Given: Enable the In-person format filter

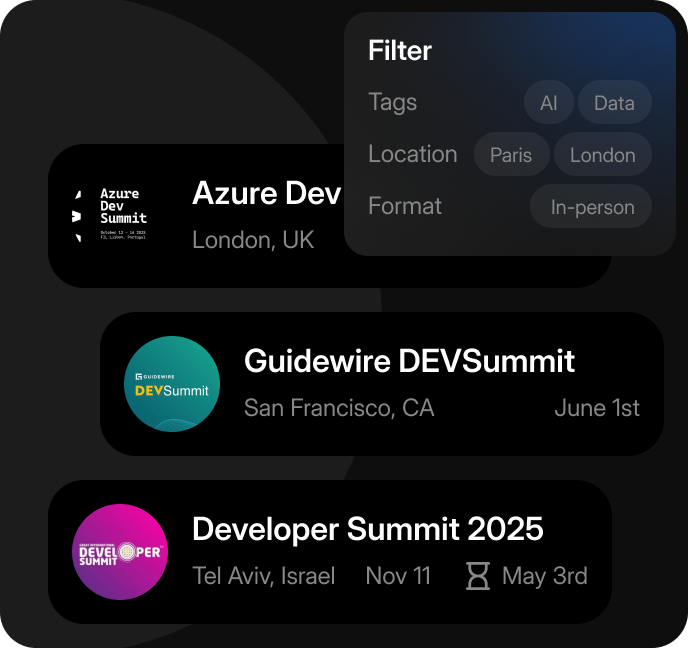Looking at the screenshot, I should tap(591, 206).
